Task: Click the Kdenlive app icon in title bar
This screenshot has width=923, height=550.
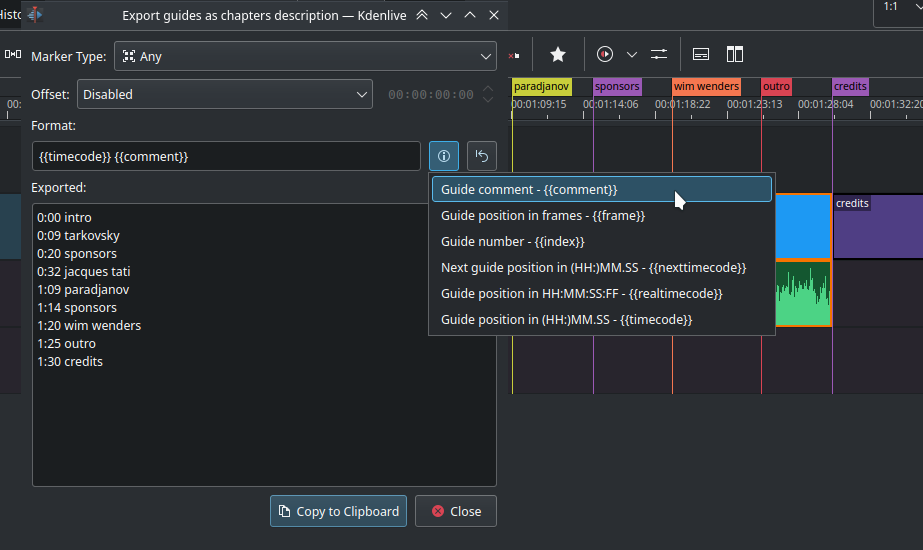Action: (x=36, y=15)
